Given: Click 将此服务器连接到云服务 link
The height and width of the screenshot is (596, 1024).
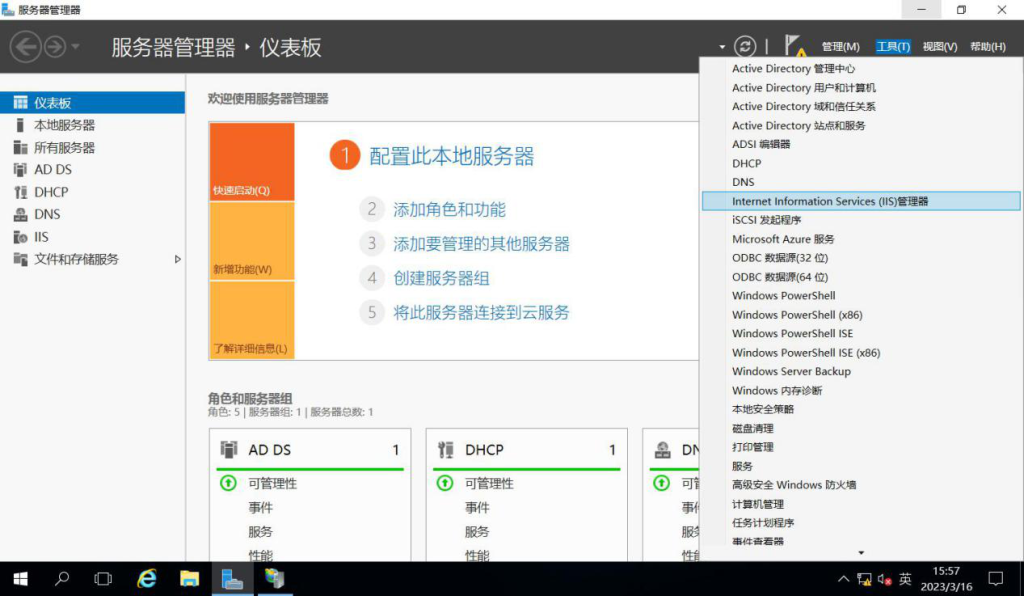Looking at the screenshot, I should 481,313.
